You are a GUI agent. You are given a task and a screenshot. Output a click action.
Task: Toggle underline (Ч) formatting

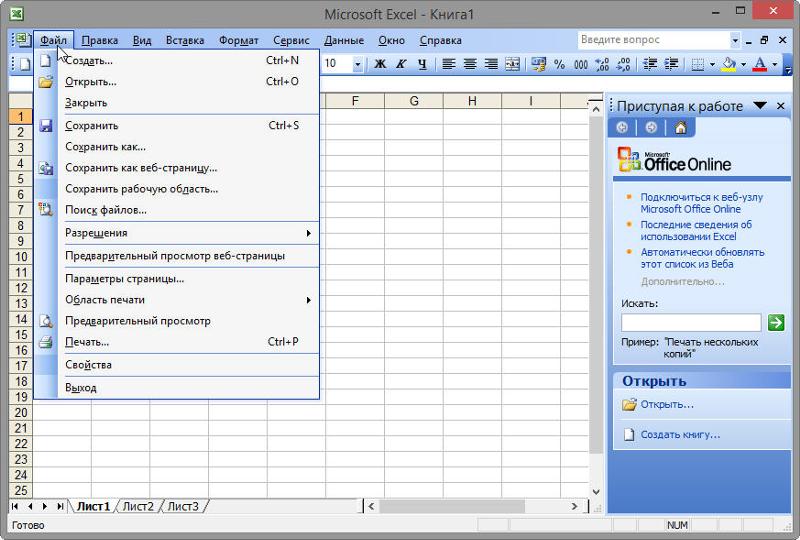[x=422, y=64]
